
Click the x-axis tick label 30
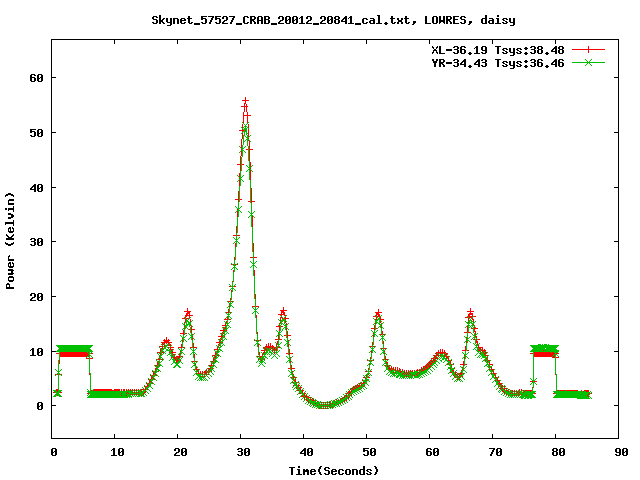243,452
